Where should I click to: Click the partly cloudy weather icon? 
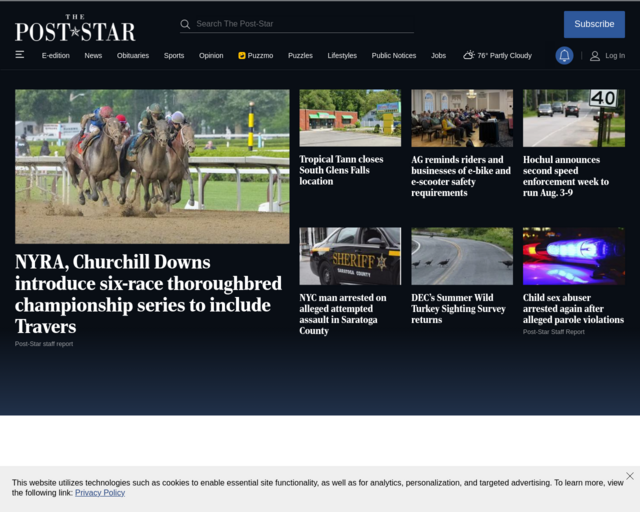point(469,55)
